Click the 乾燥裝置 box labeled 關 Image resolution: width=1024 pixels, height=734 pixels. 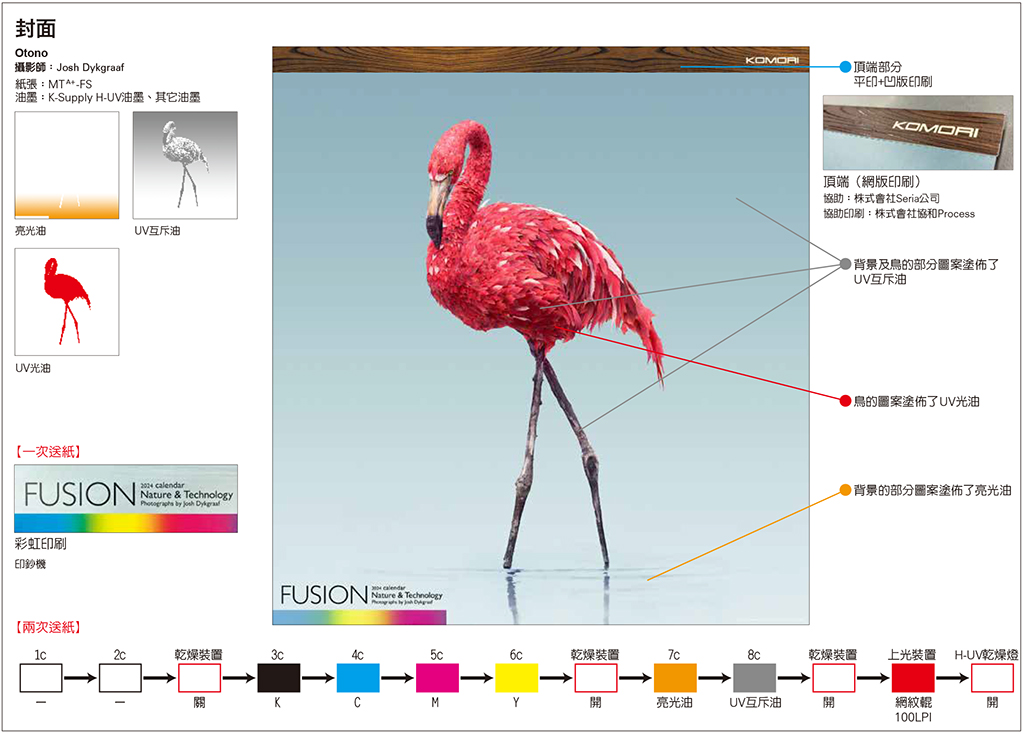(x=200, y=679)
